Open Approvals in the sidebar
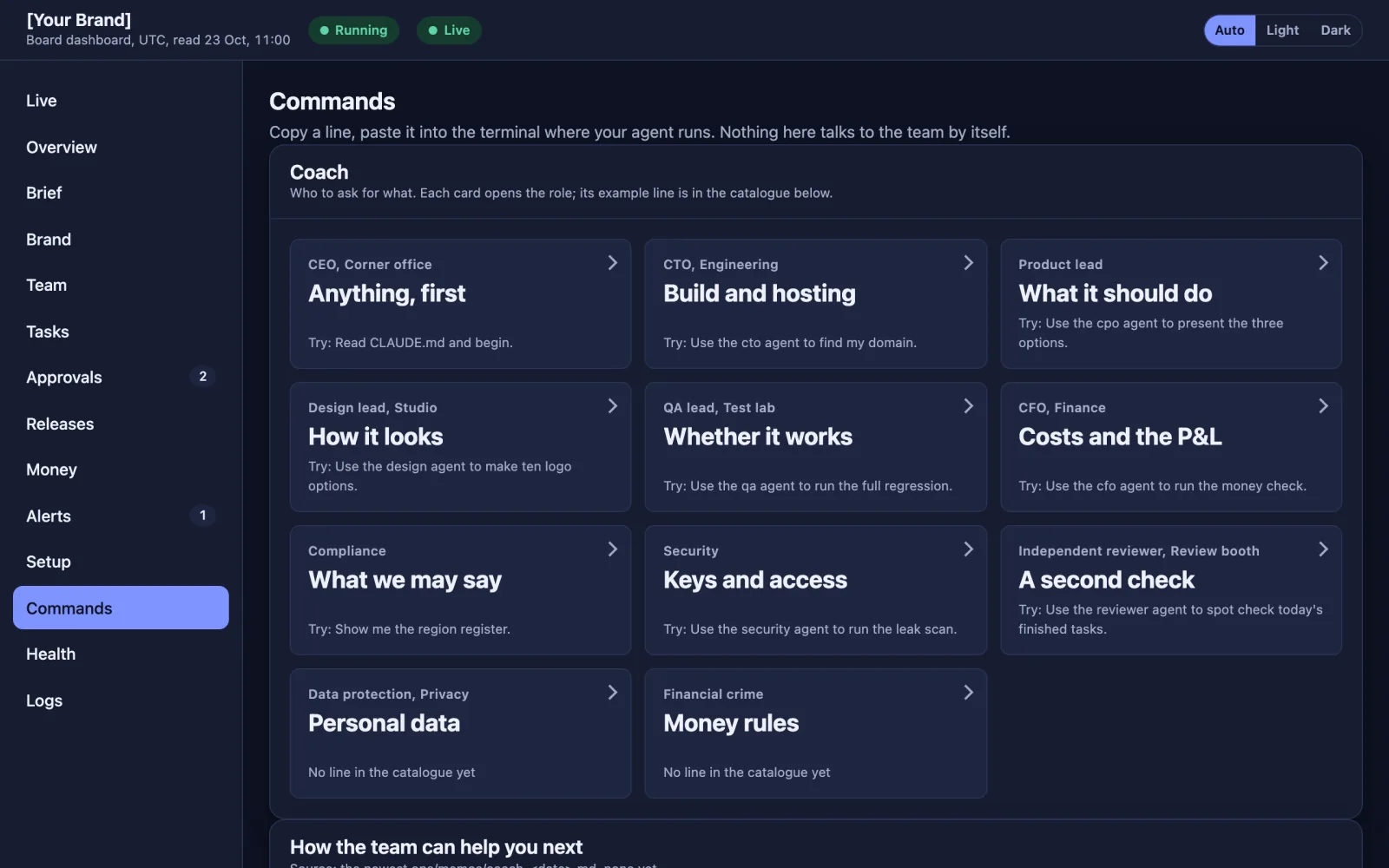Screen dimensions: 1389x868 (121, 378)
